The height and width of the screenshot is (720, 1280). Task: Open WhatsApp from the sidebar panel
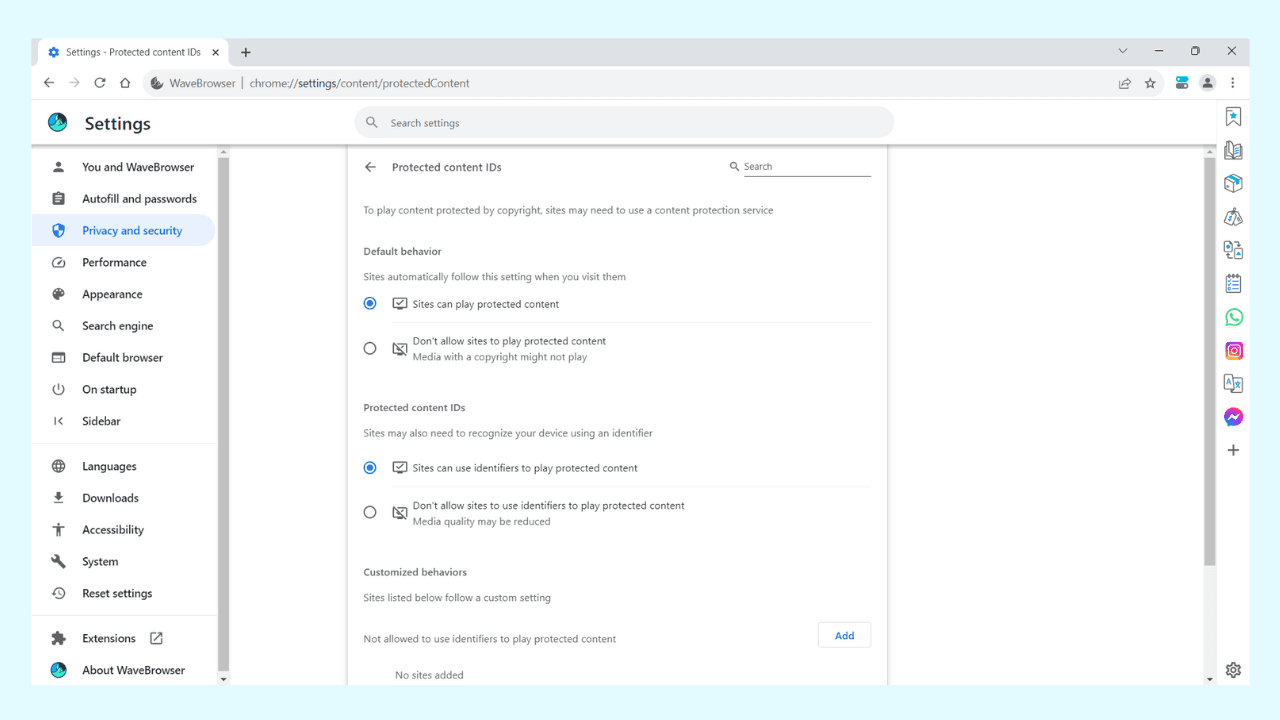[1233, 317]
